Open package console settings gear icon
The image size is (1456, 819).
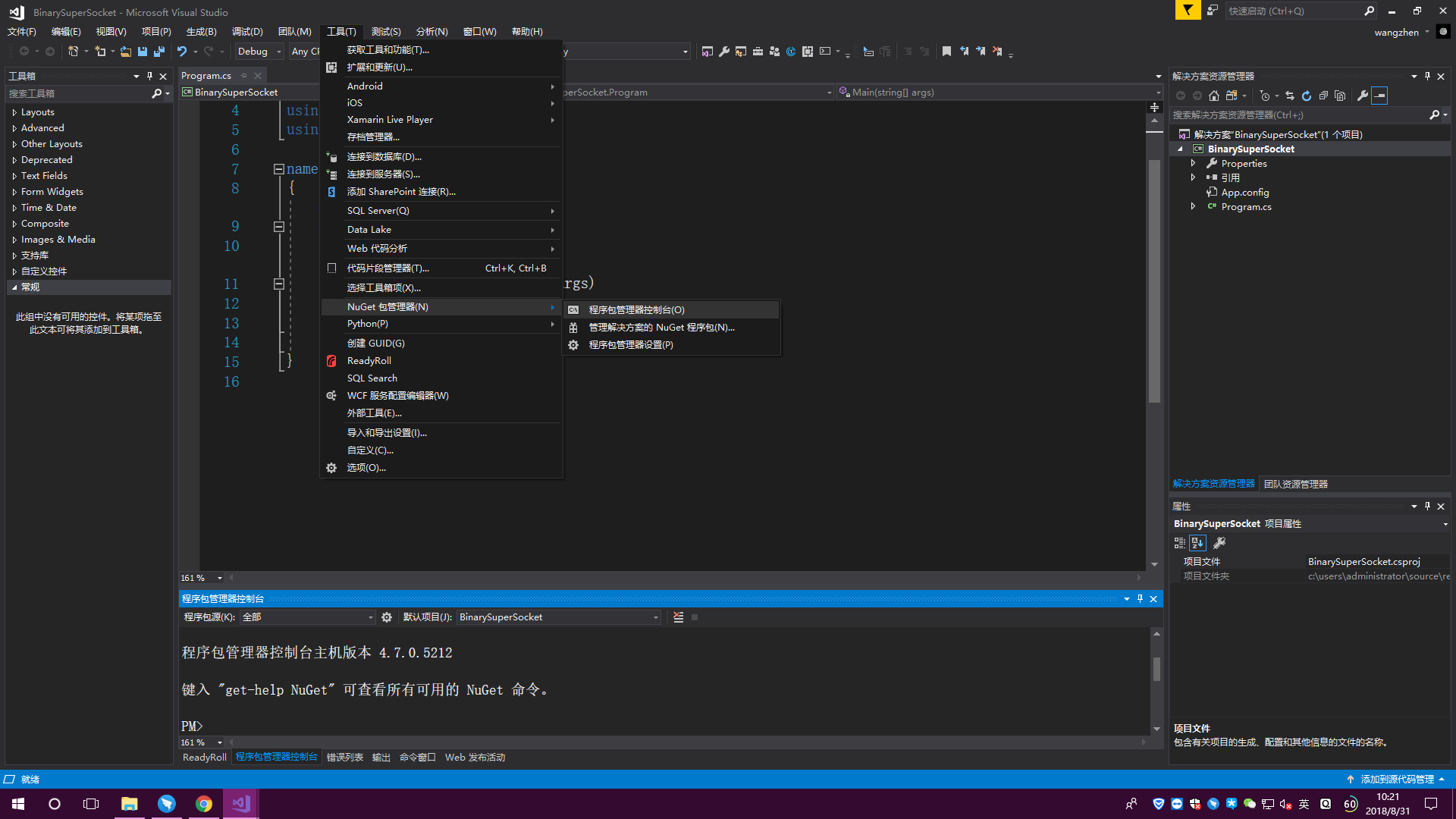click(387, 617)
